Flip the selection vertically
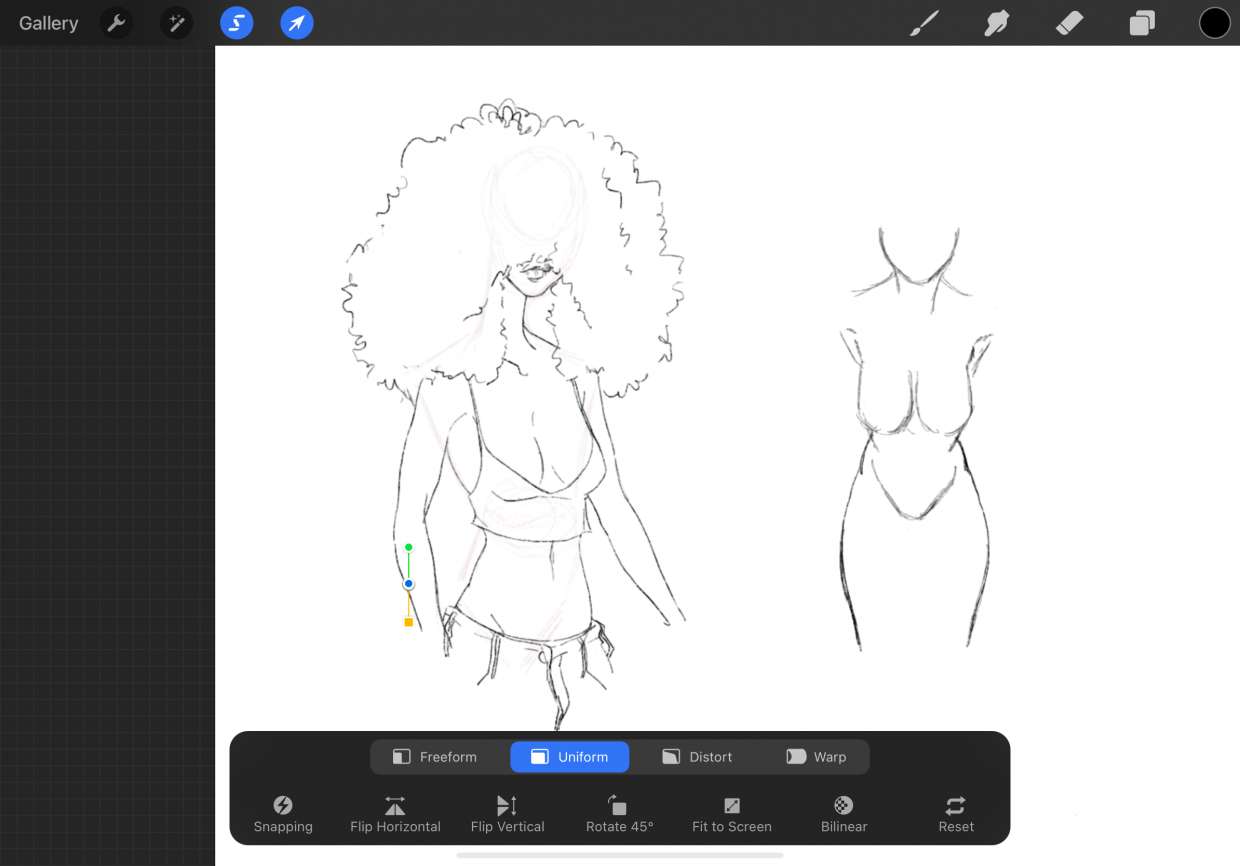The image size is (1240, 866). coord(507,814)
